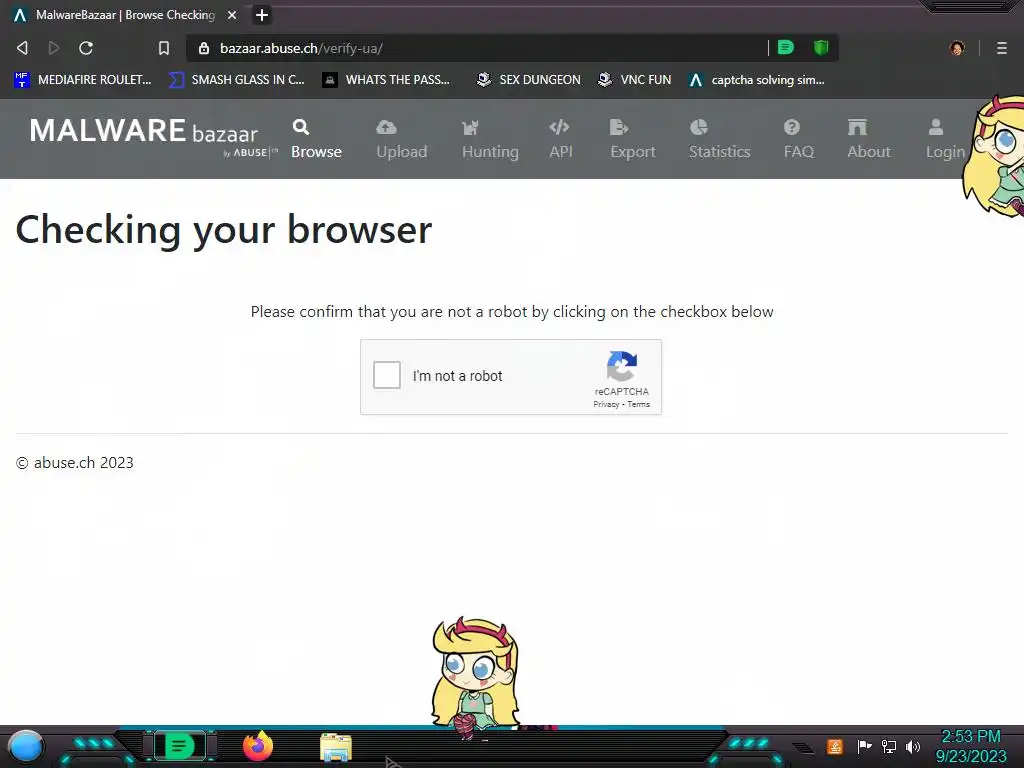Screen dimensions: 1024x768
Task: Click the orange Java tray icon
Action: pos(835,746)
